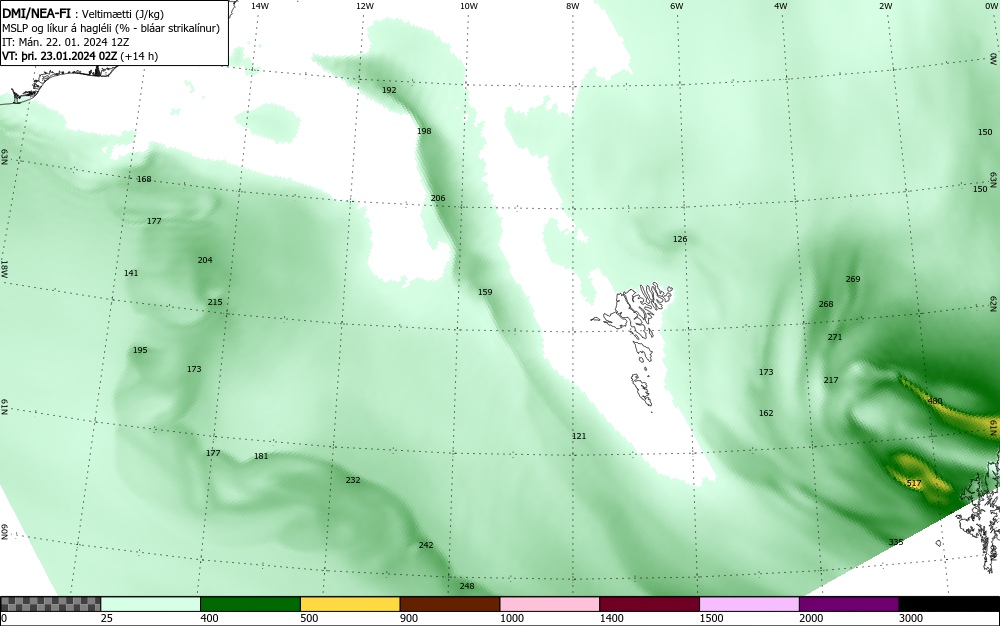The width and height of the screenshot is (1000, 626).
Task: Select the 198 data value
Action: (424, 131)
